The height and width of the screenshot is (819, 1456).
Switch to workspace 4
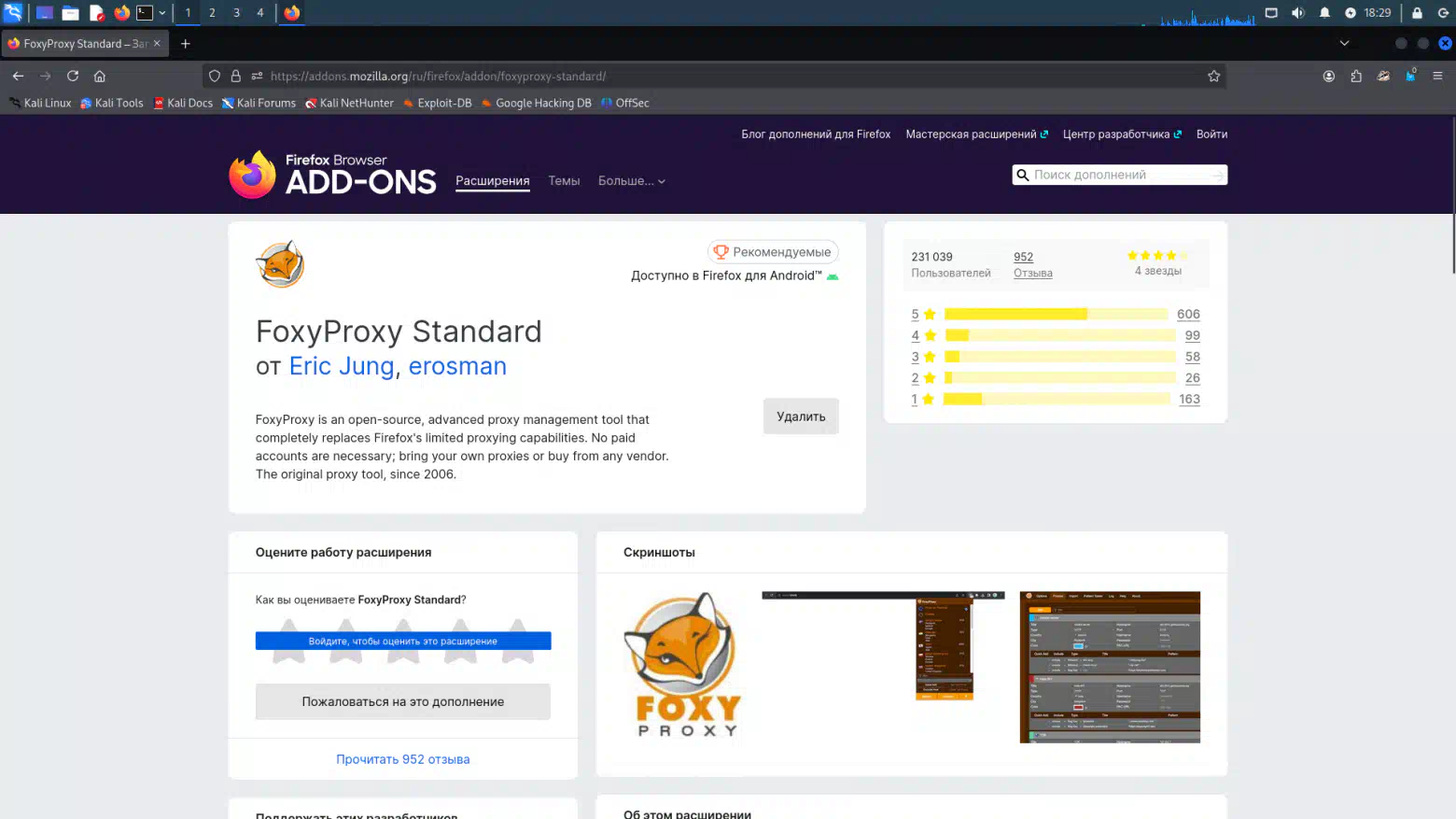pyautogui.click(x=260, y=12)
